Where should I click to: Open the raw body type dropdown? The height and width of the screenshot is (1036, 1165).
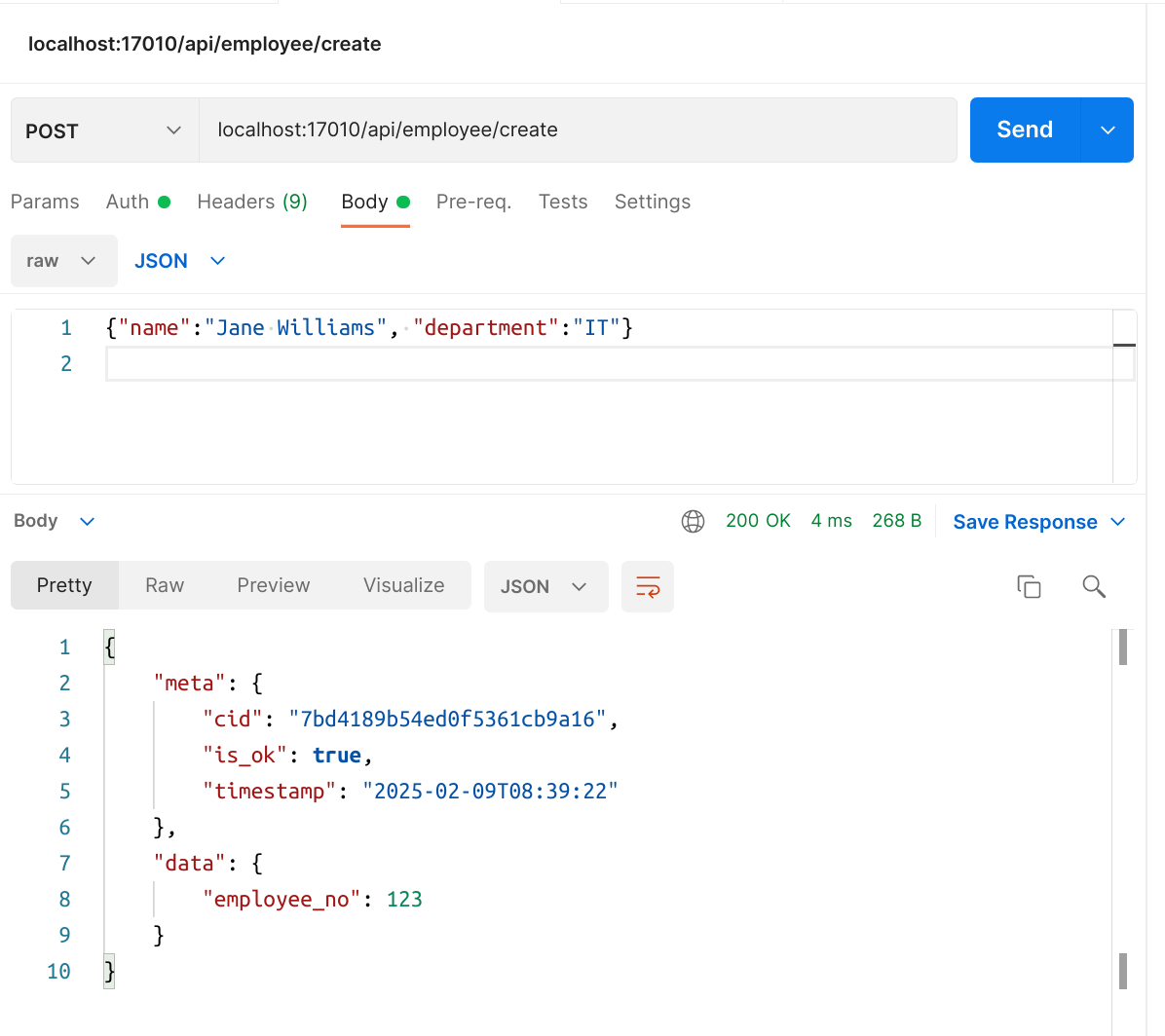[x=63, y=261]
